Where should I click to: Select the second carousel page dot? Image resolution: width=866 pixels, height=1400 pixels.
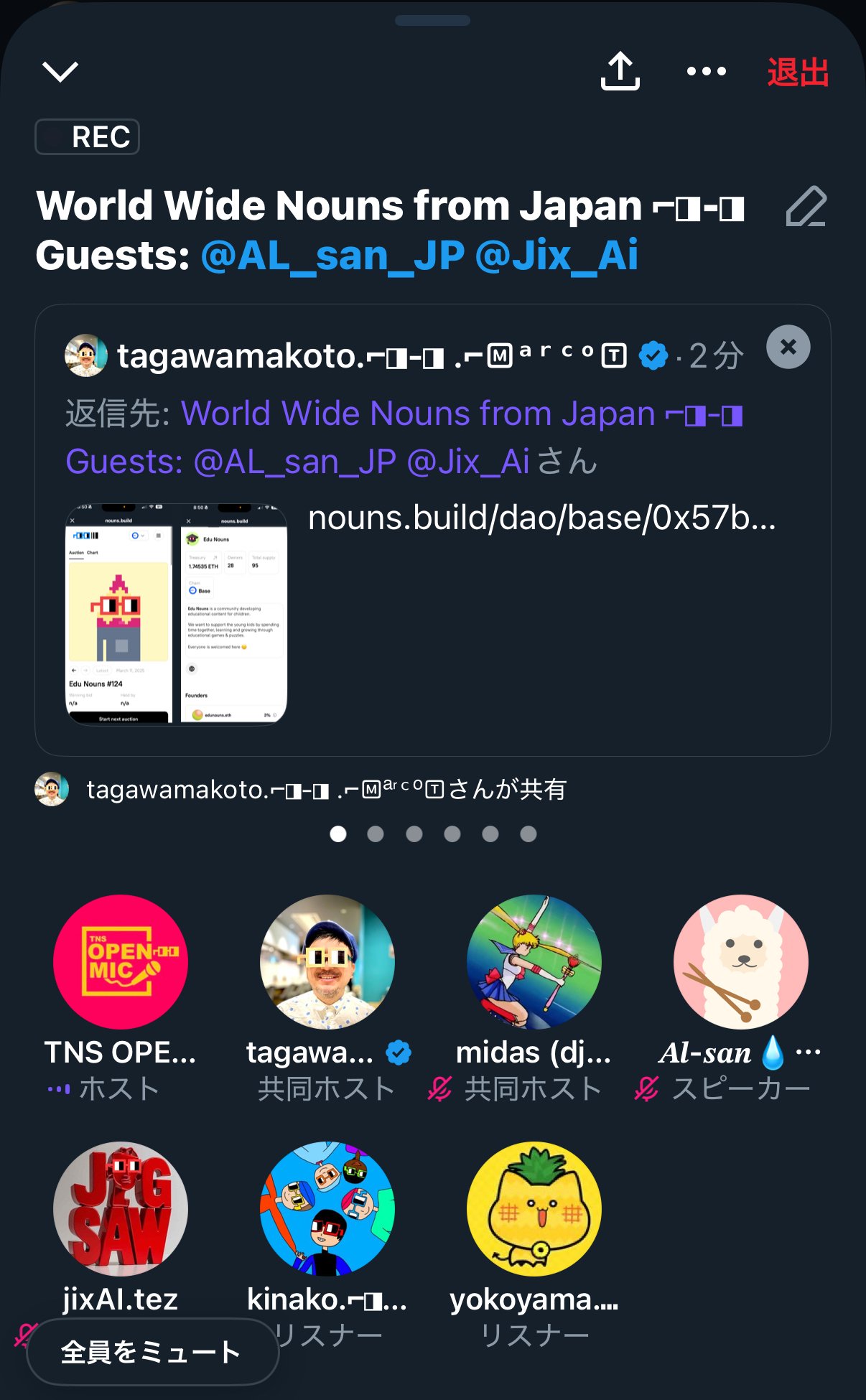pos(376,834)
